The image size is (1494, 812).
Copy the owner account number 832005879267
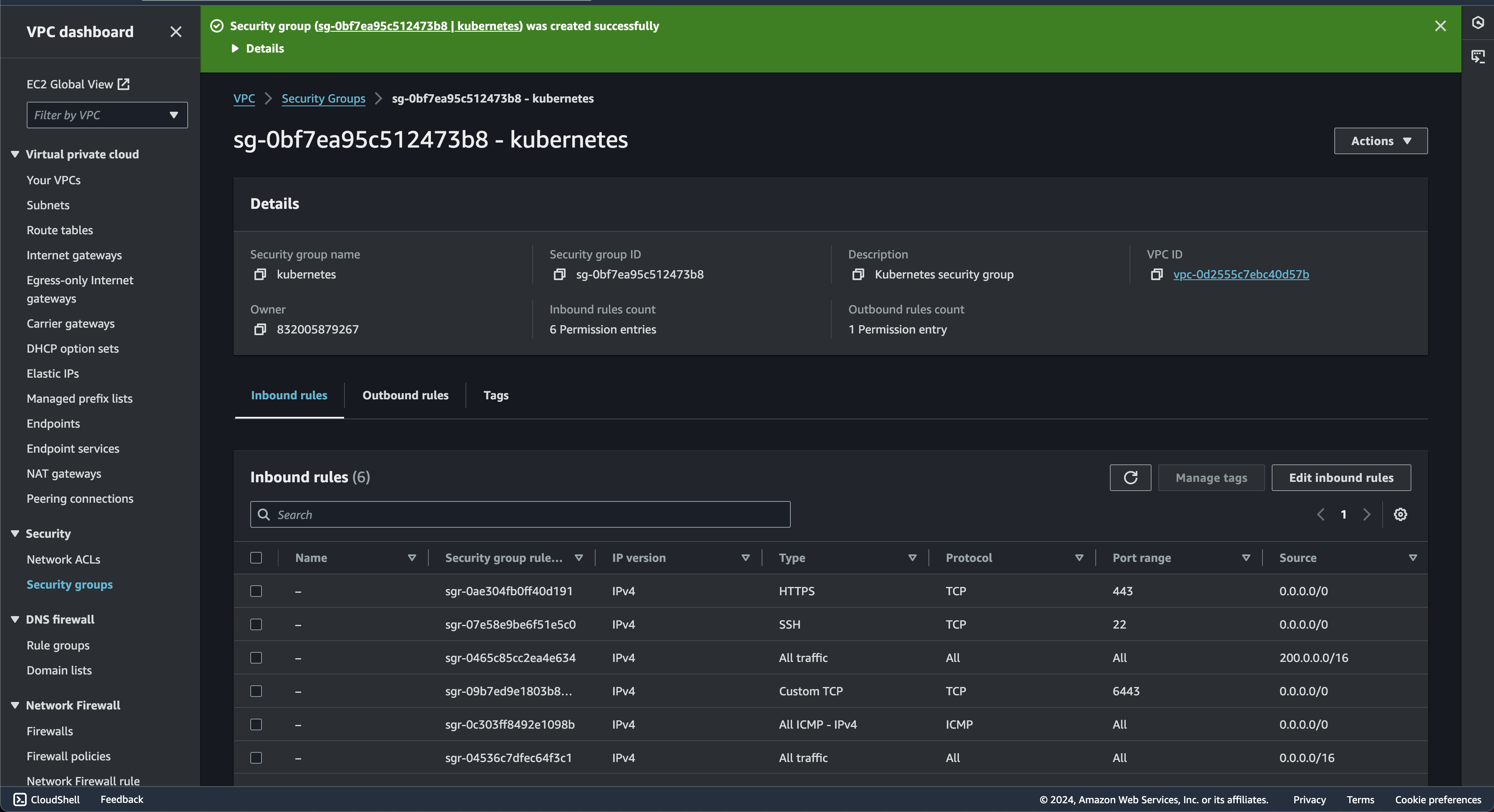[260, 329]
